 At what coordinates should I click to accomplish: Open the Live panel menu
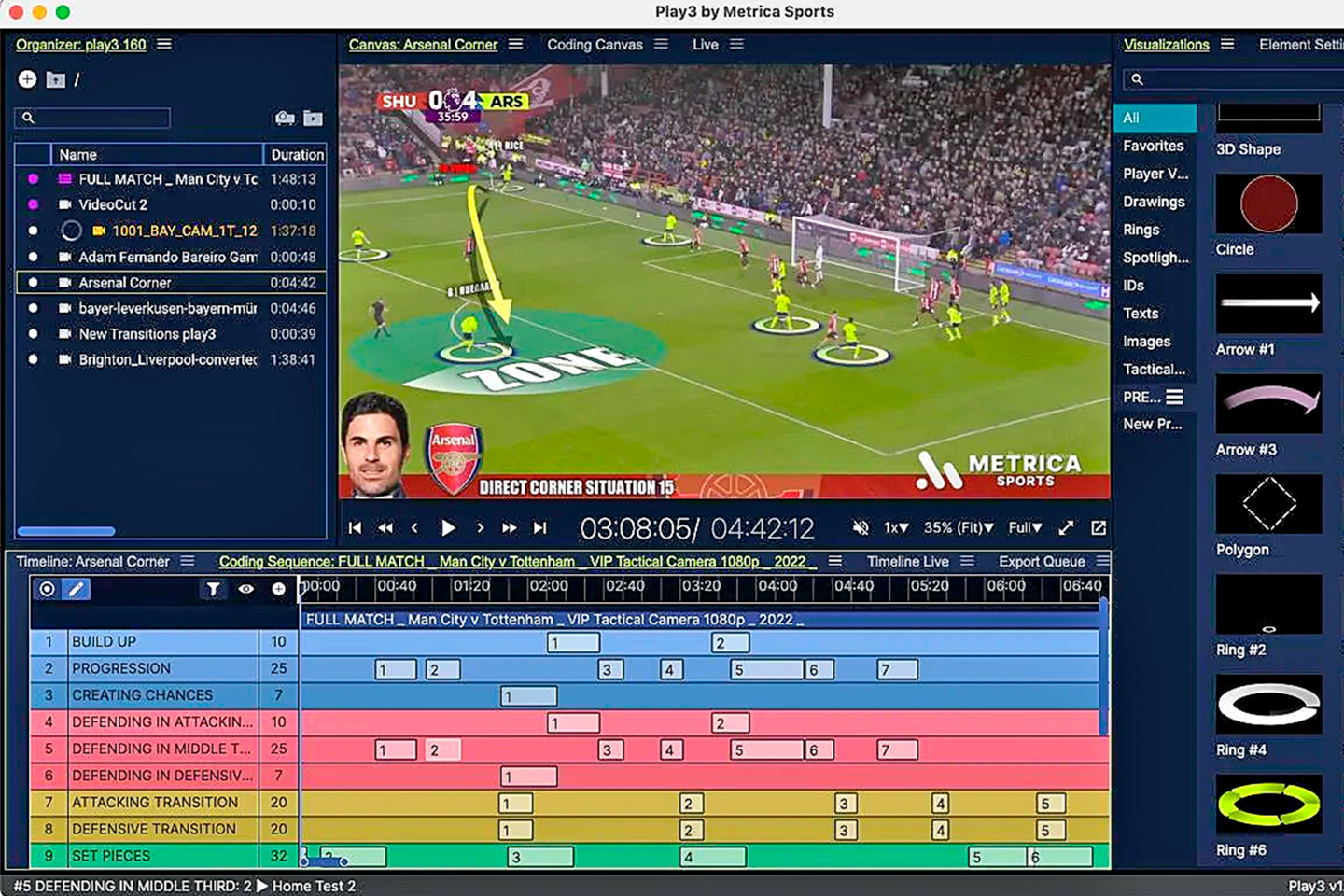tap(736, 44)
